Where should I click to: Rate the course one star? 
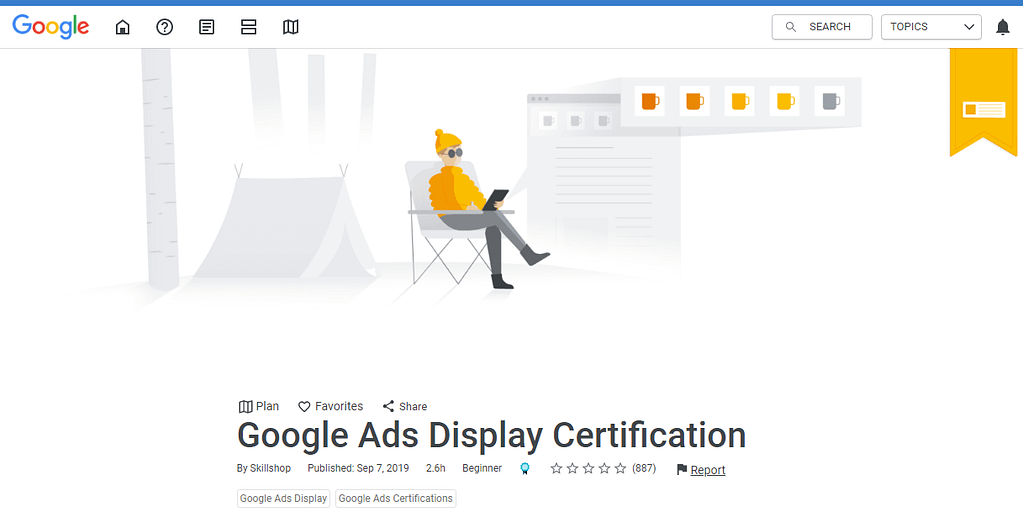pyautogui.click(x=557, y=468)
